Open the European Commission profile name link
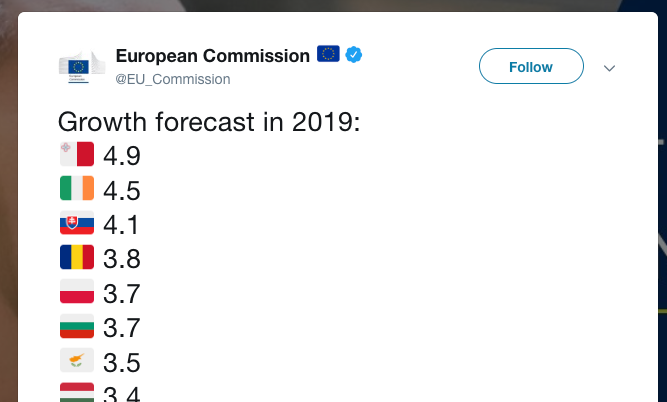 tap(213, 56)
